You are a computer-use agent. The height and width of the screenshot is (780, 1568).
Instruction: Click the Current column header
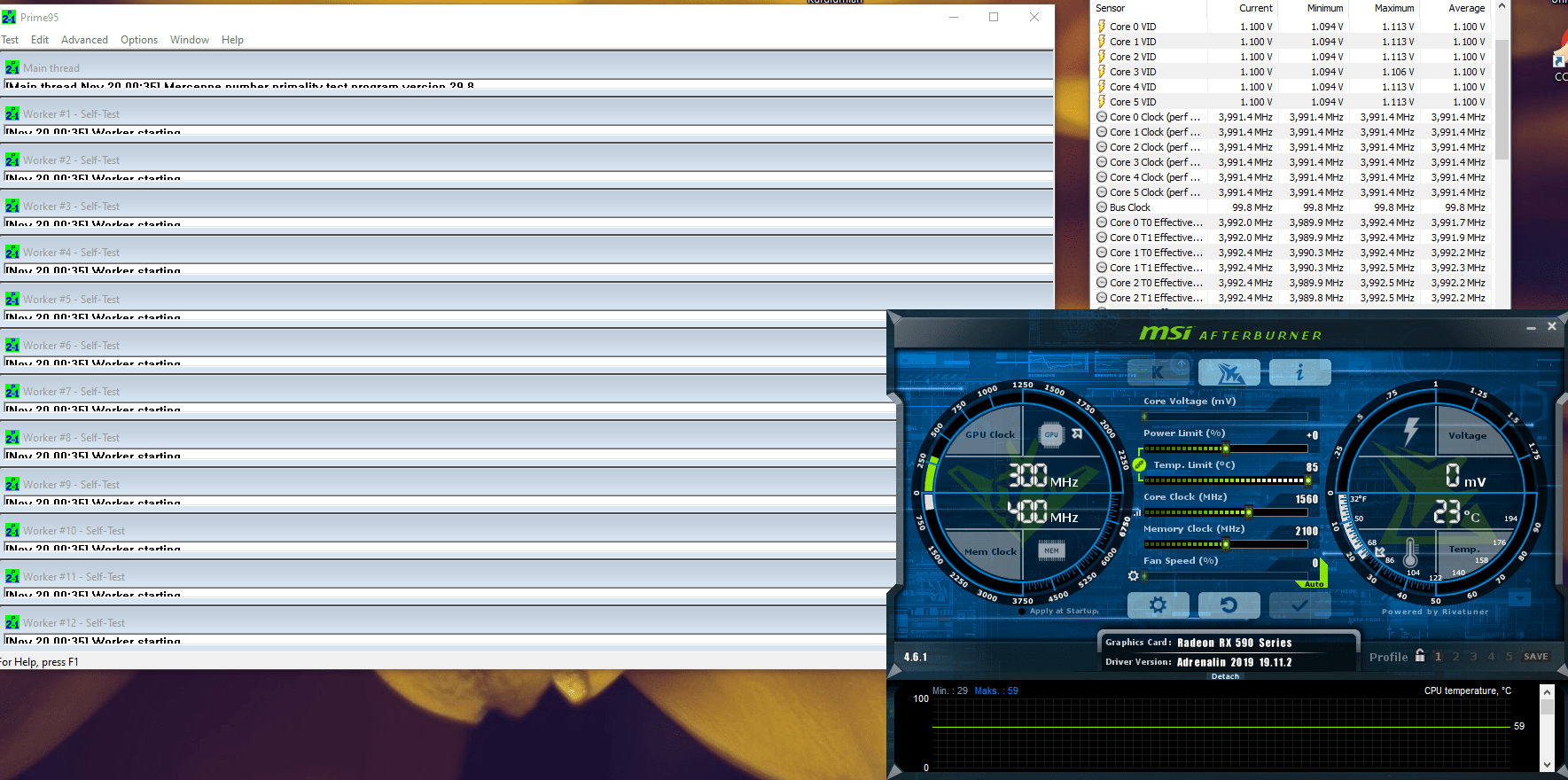tap(1242, 8)
